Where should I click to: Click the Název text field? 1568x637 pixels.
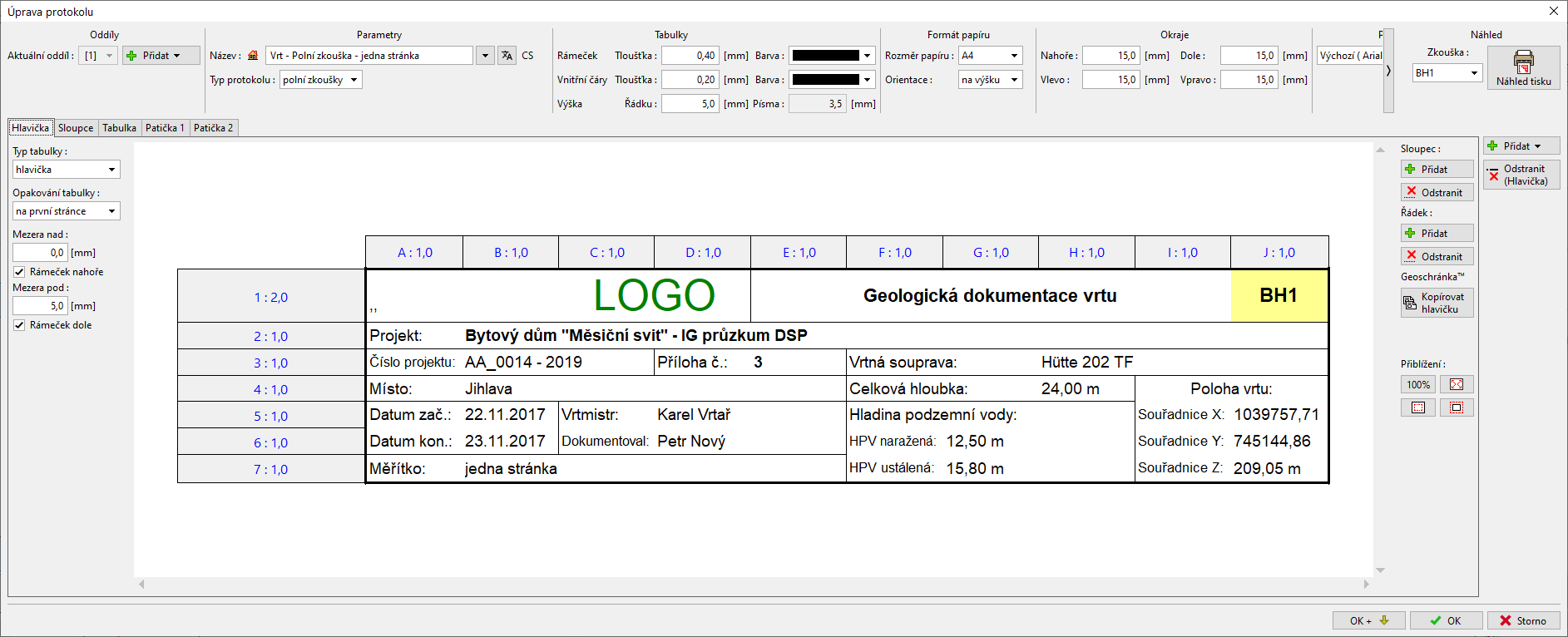tap(369, 56)
